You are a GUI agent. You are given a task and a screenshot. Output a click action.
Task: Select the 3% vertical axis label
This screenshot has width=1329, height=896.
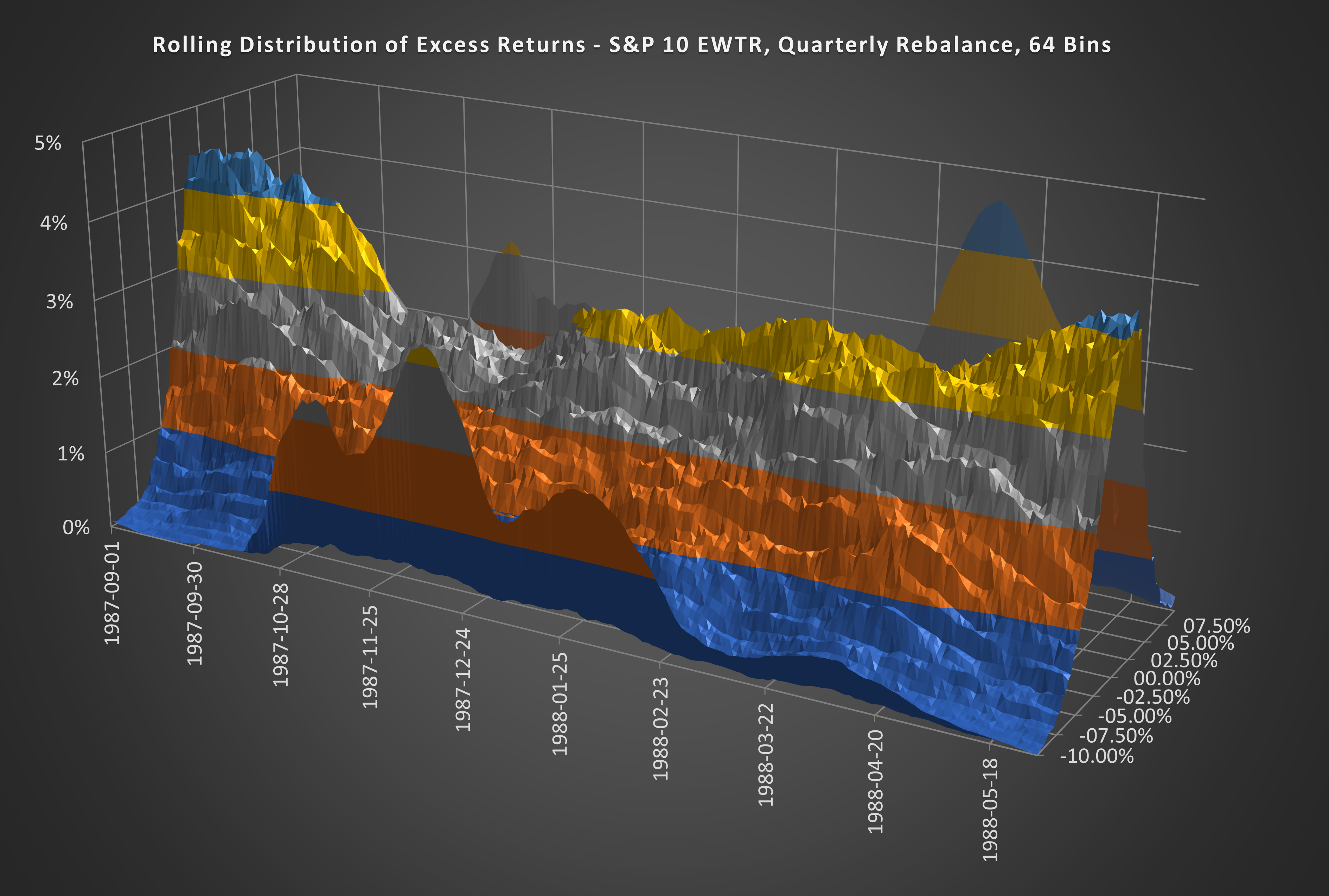(59, 302)
